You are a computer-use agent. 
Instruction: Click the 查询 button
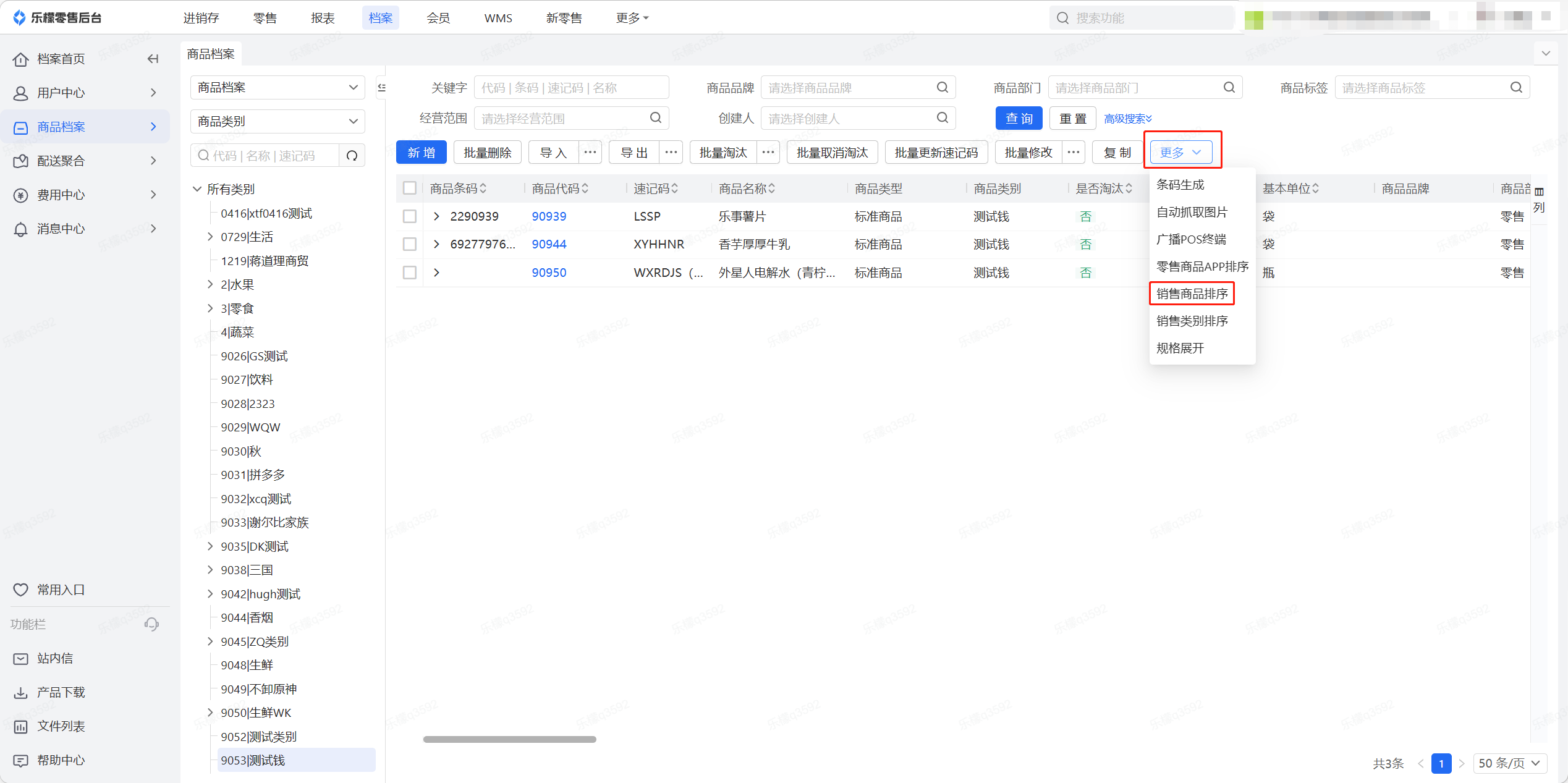point(1019,118)
